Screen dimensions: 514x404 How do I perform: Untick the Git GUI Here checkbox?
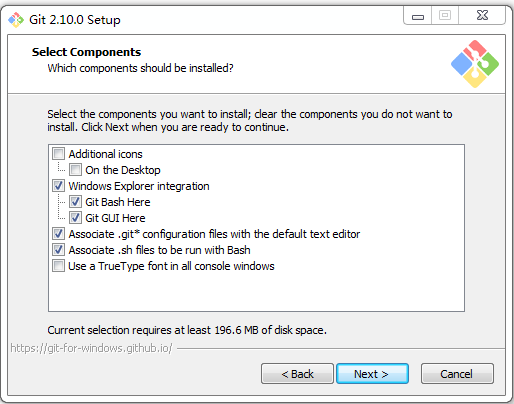pos(75,218)
